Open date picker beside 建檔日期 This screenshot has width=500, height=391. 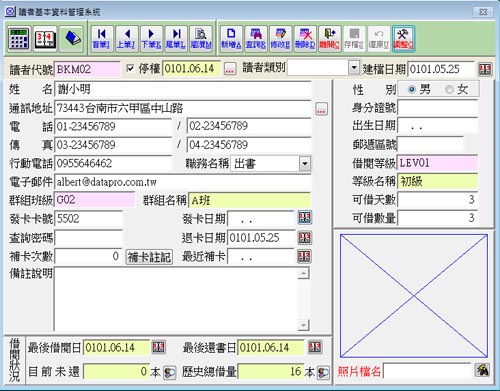(485, 69)
